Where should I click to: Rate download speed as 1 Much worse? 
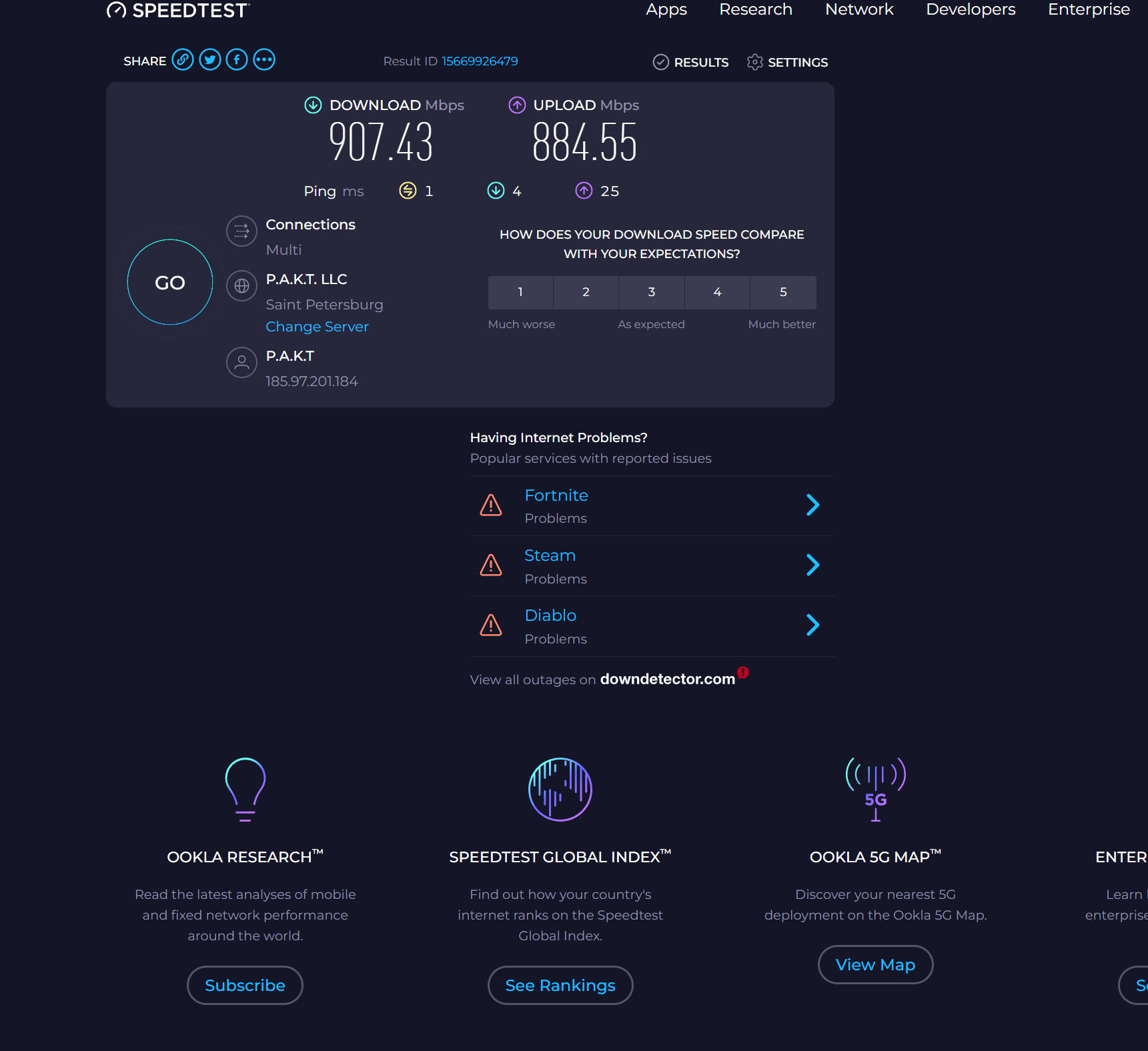(520, 292)
